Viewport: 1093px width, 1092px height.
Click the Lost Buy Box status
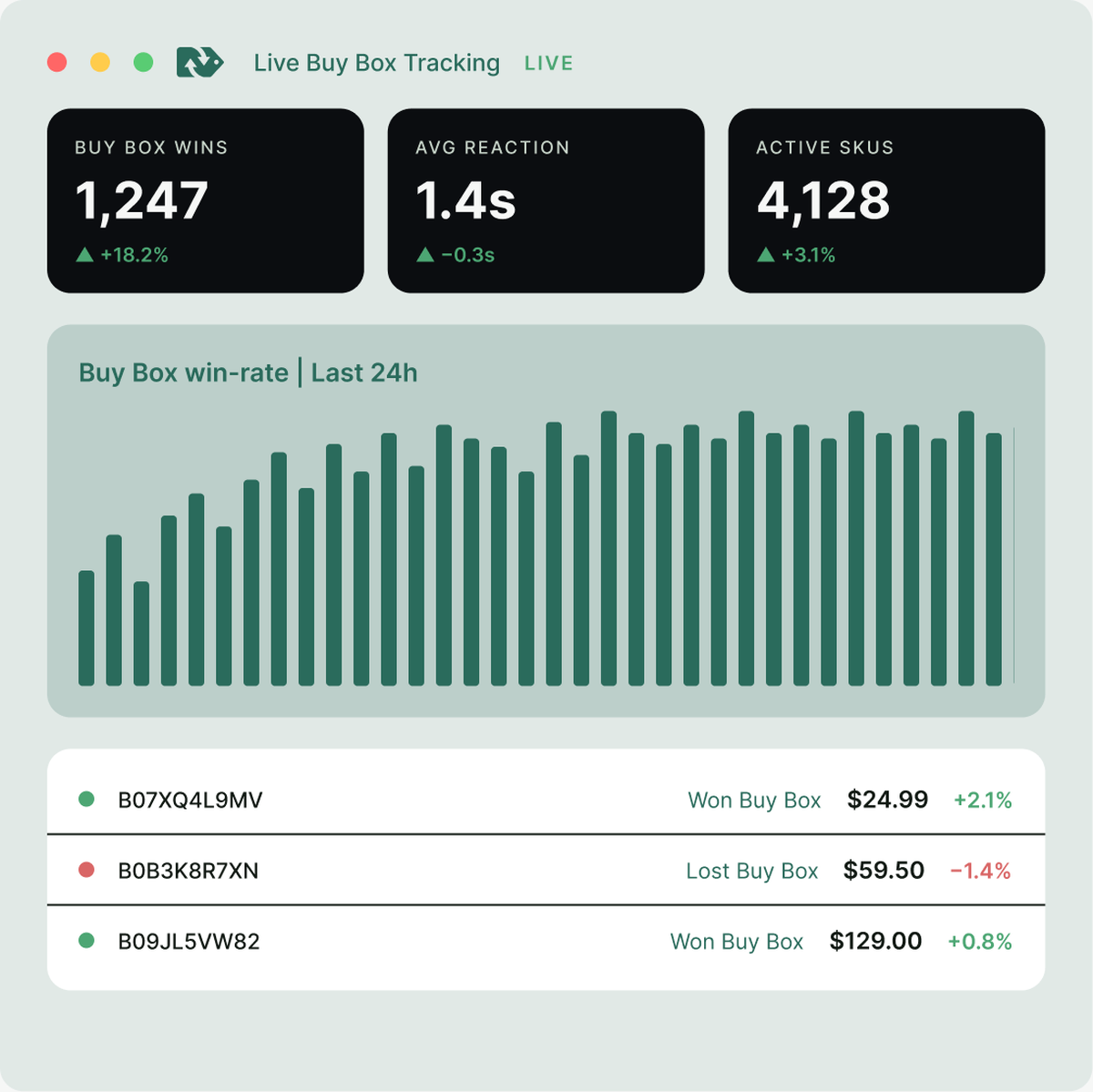(x=752, y=871)
